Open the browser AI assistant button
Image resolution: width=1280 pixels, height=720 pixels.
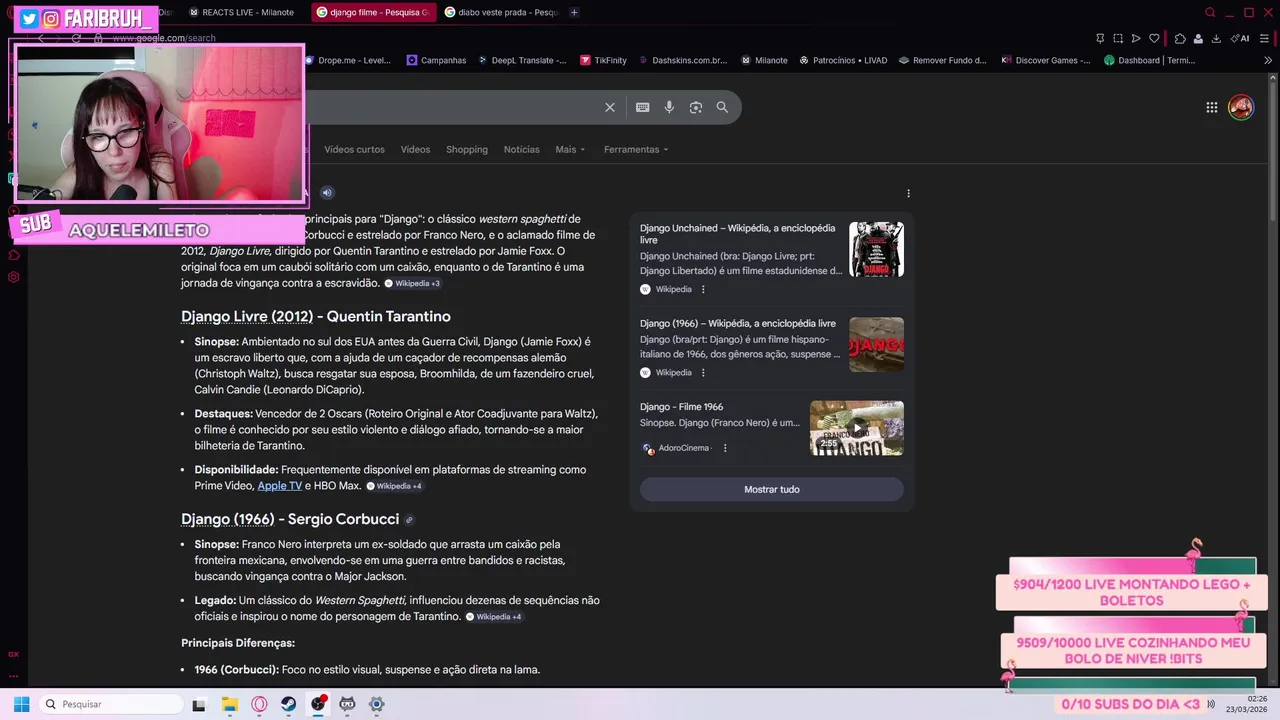[x=1241, y=38]
